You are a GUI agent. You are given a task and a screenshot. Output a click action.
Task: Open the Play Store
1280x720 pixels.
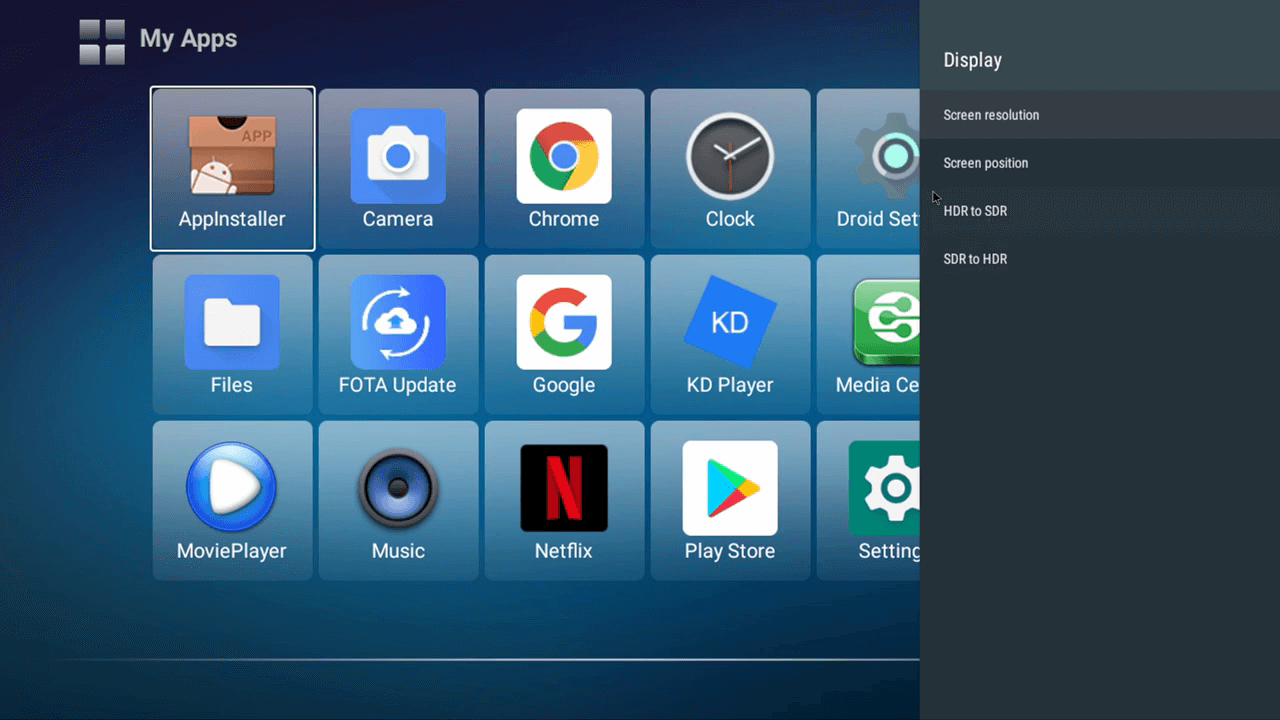(730, 500)
